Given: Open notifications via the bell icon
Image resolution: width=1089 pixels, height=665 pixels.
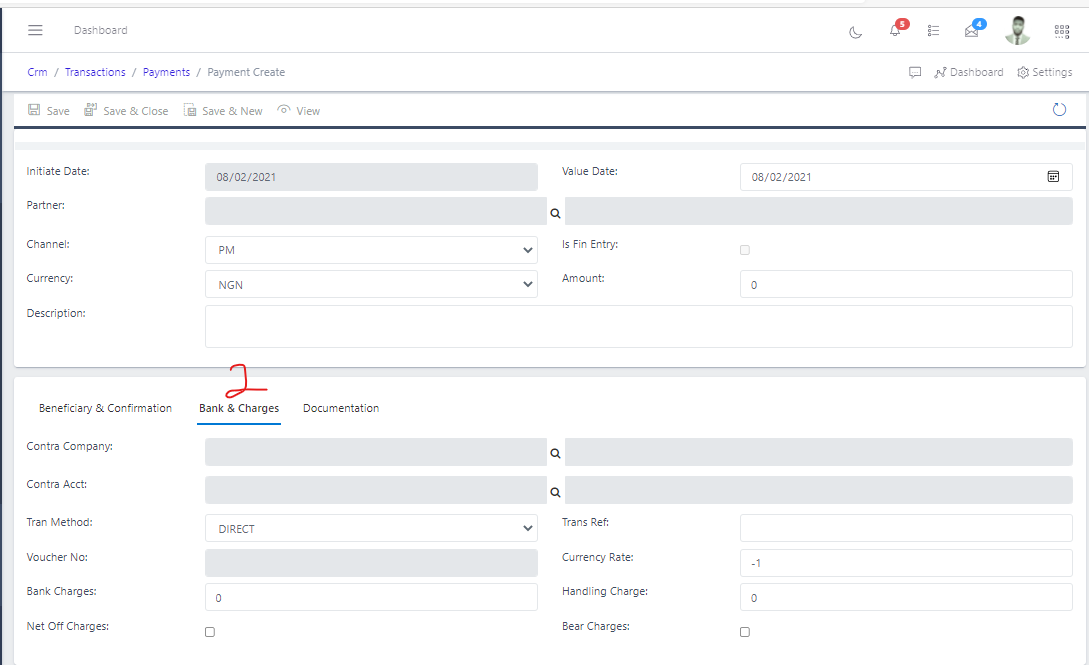Looking at the screenshot, I should [894, 31].
